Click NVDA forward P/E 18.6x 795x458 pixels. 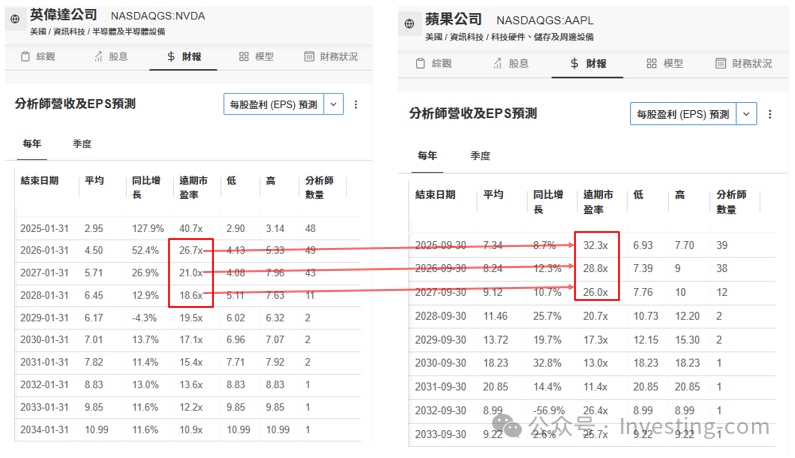191,295
